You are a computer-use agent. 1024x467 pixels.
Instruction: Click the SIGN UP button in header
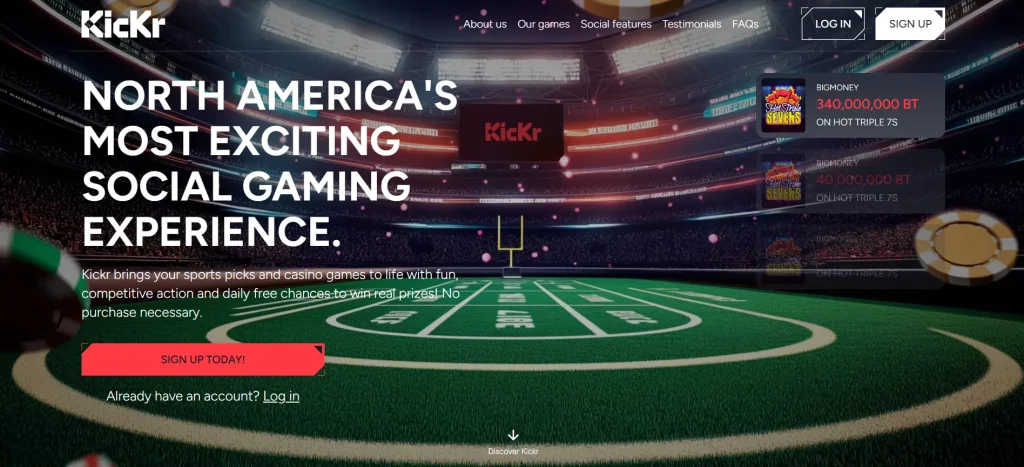[910, 24]
